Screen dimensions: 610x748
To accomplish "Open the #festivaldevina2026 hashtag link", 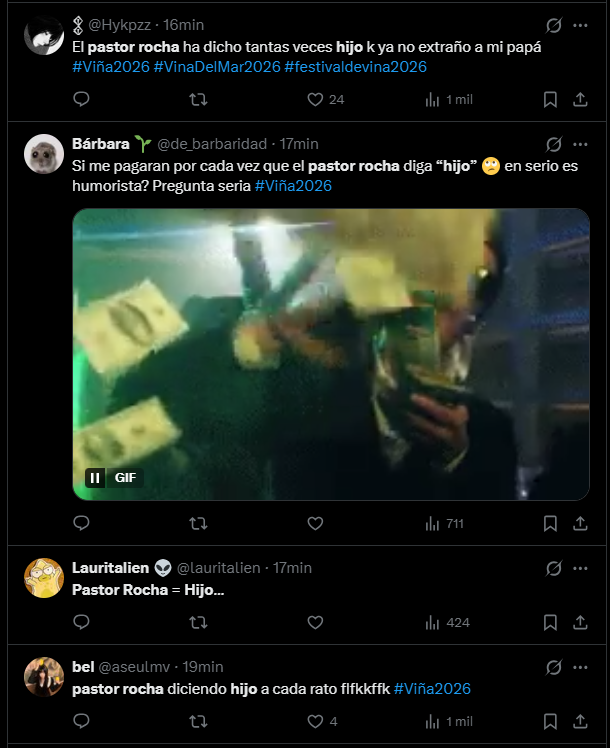I will click(355, 66).
